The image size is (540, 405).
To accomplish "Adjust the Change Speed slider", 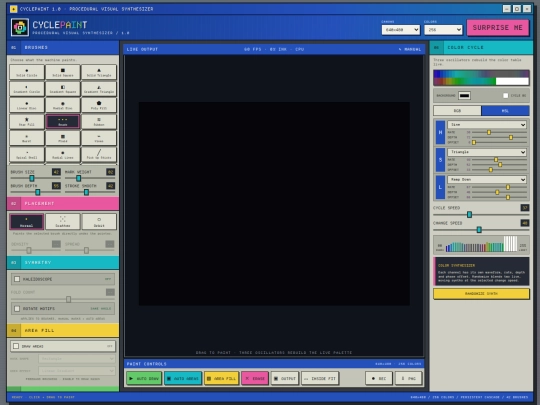I will (x=481, y=230).
